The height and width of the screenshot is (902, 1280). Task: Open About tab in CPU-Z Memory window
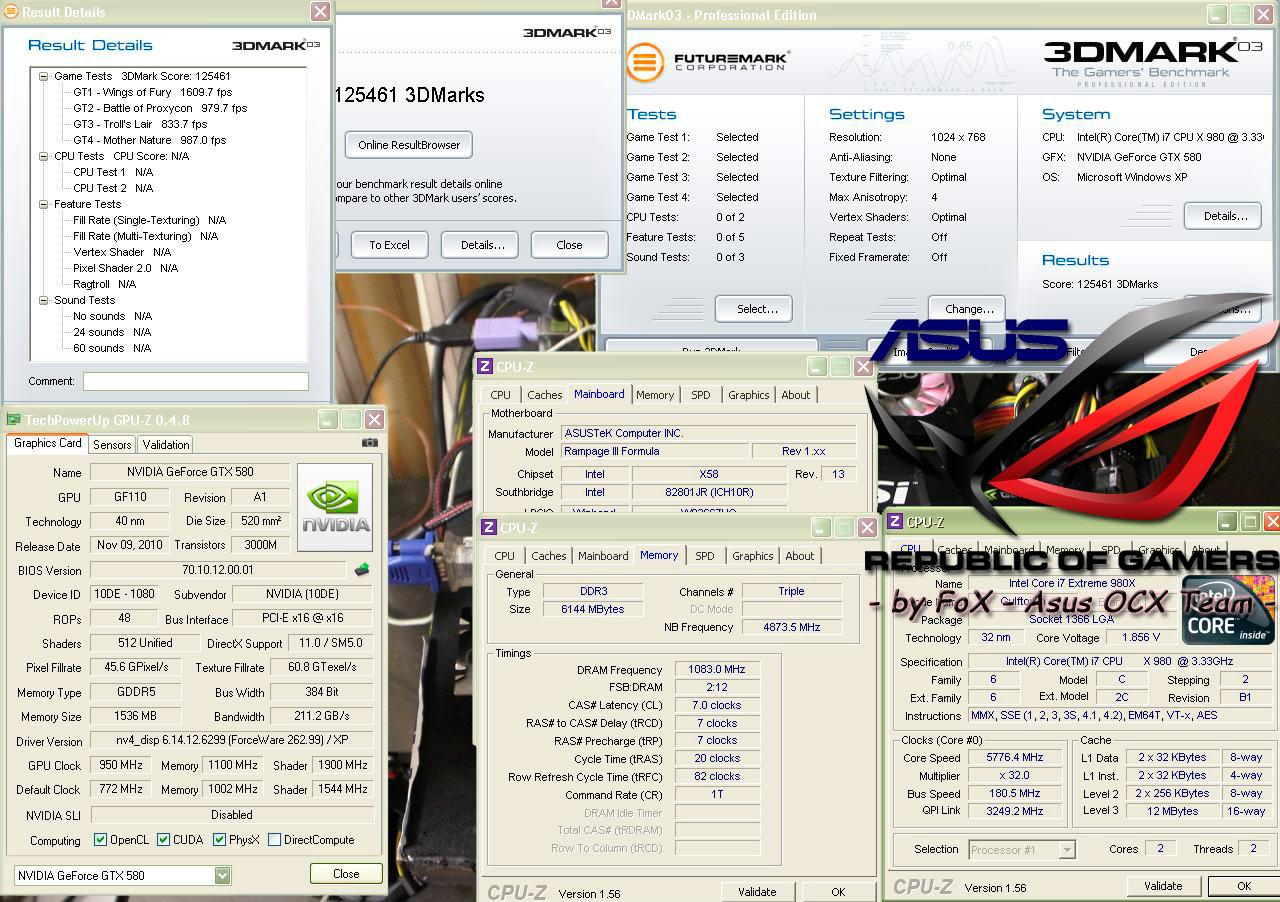799,556
